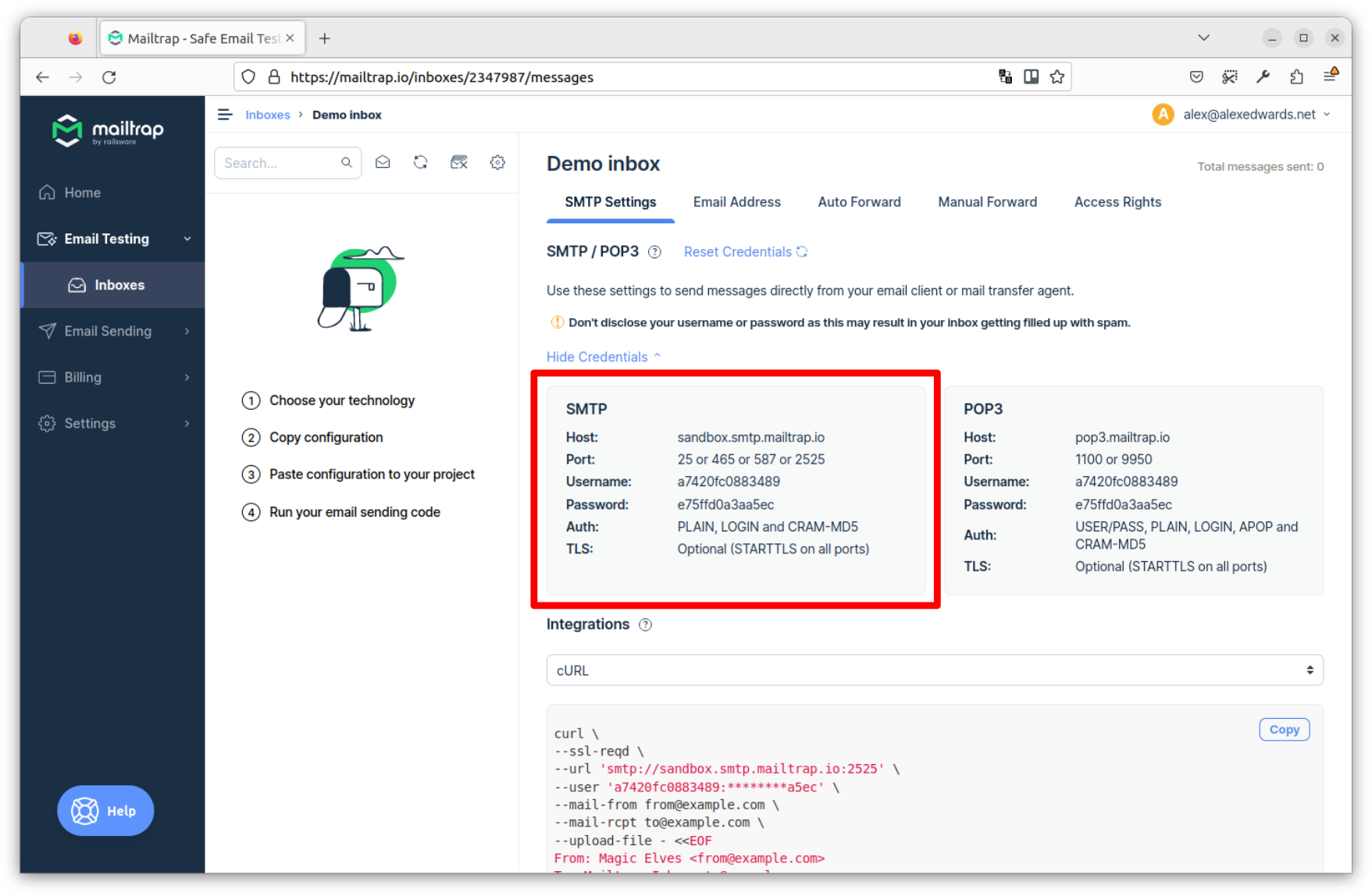Switch to the Auto Forward tab
This screenshot has height=896, width=1372.
[859, 202]
